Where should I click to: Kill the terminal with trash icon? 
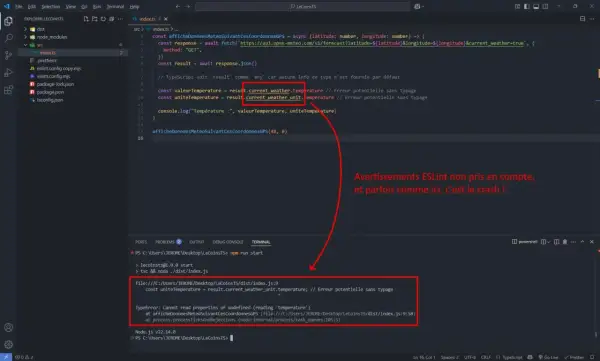click(x=565, y=242)
